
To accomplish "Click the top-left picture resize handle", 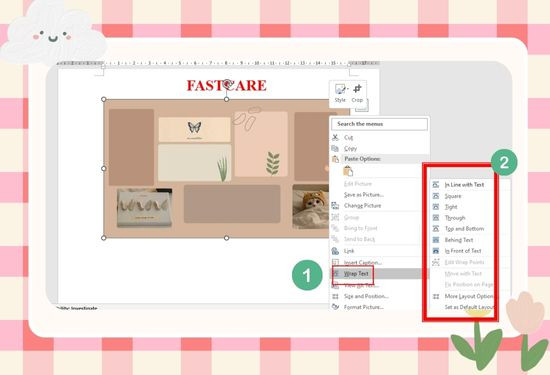I will click(x=103, y=99).
